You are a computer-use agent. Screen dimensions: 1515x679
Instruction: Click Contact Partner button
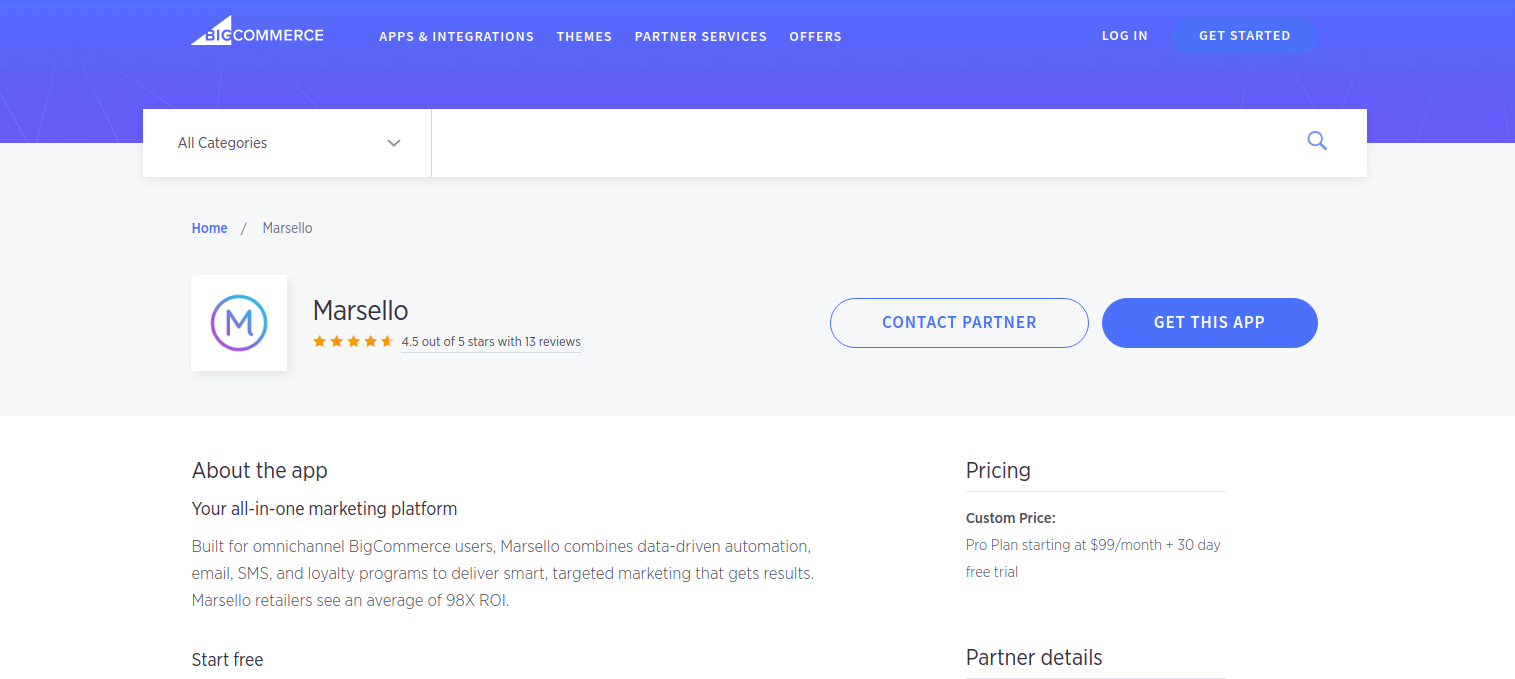pos(959,323)
